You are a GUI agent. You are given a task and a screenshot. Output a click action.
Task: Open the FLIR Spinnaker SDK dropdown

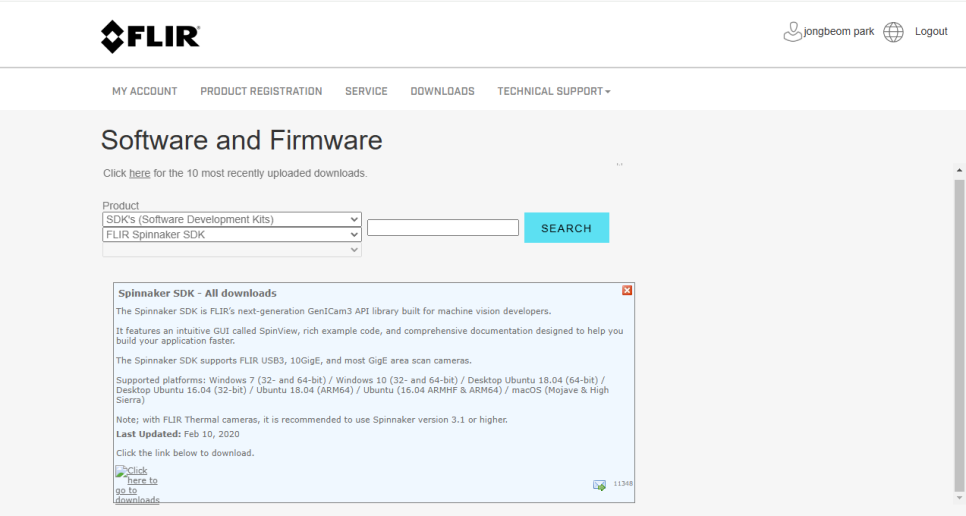click(x=232, y=235)
